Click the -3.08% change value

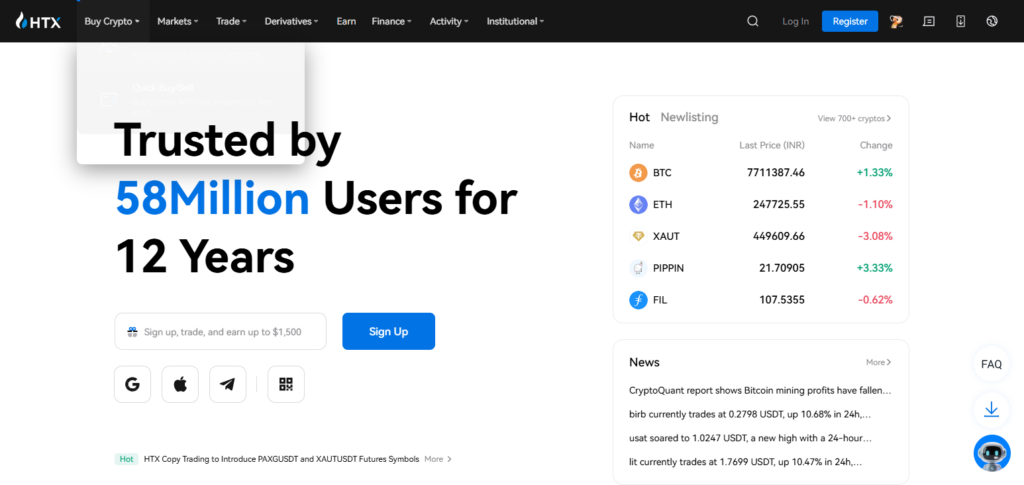point(875,236)
